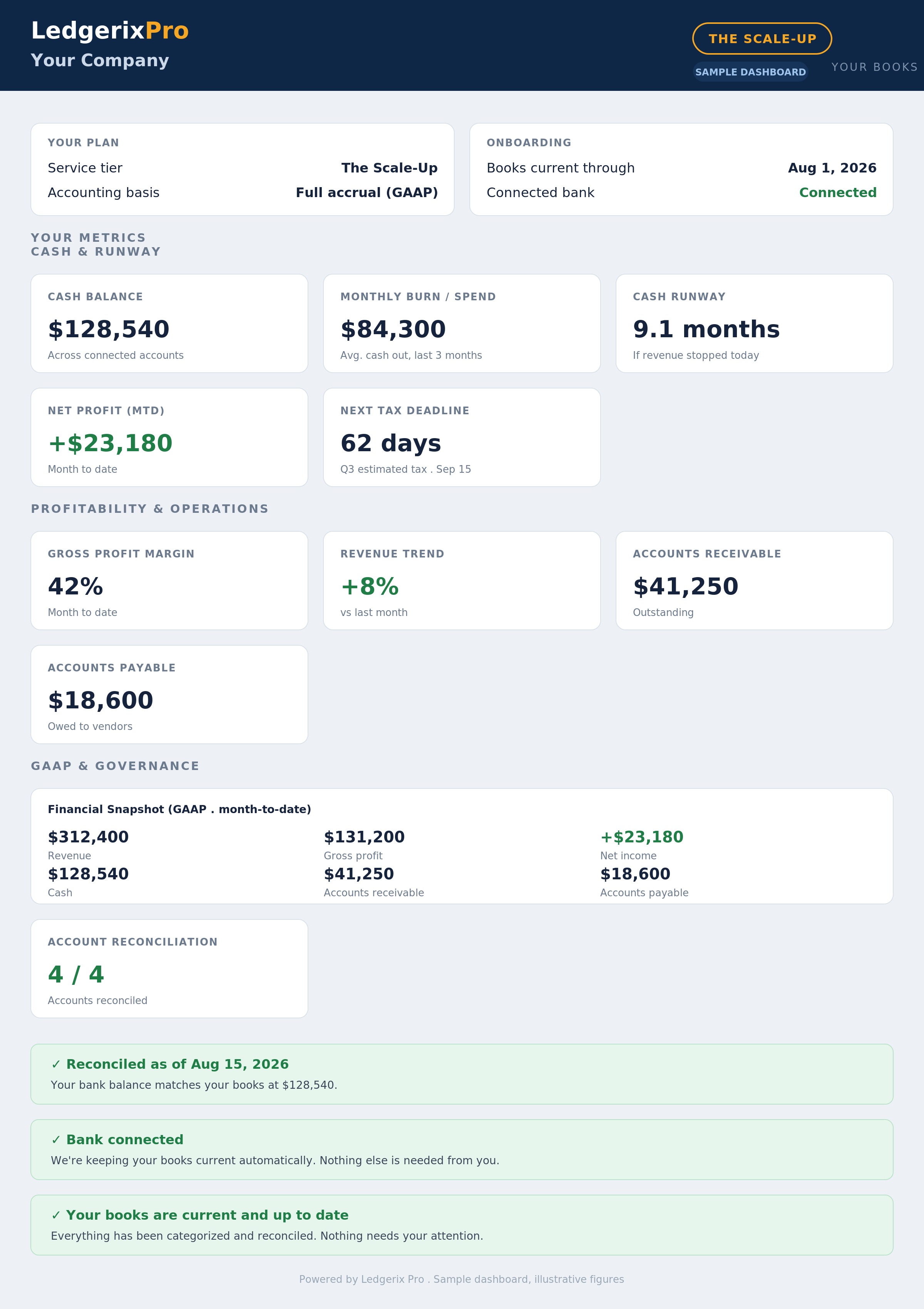Click the Your Company heading
Image resolution: width=924 pixels, height=1309 pixels.
(100, 60)
